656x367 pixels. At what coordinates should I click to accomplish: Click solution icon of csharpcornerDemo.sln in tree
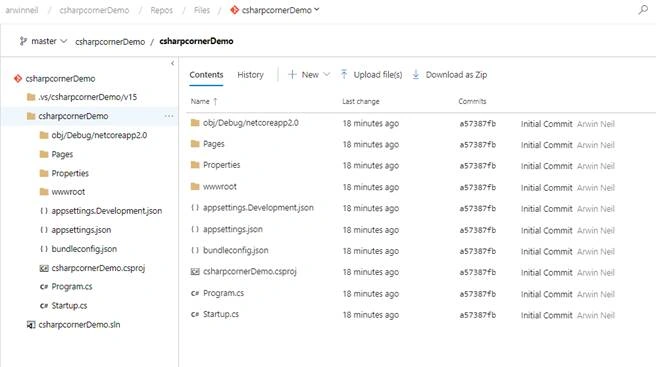[x=31, y=325]
